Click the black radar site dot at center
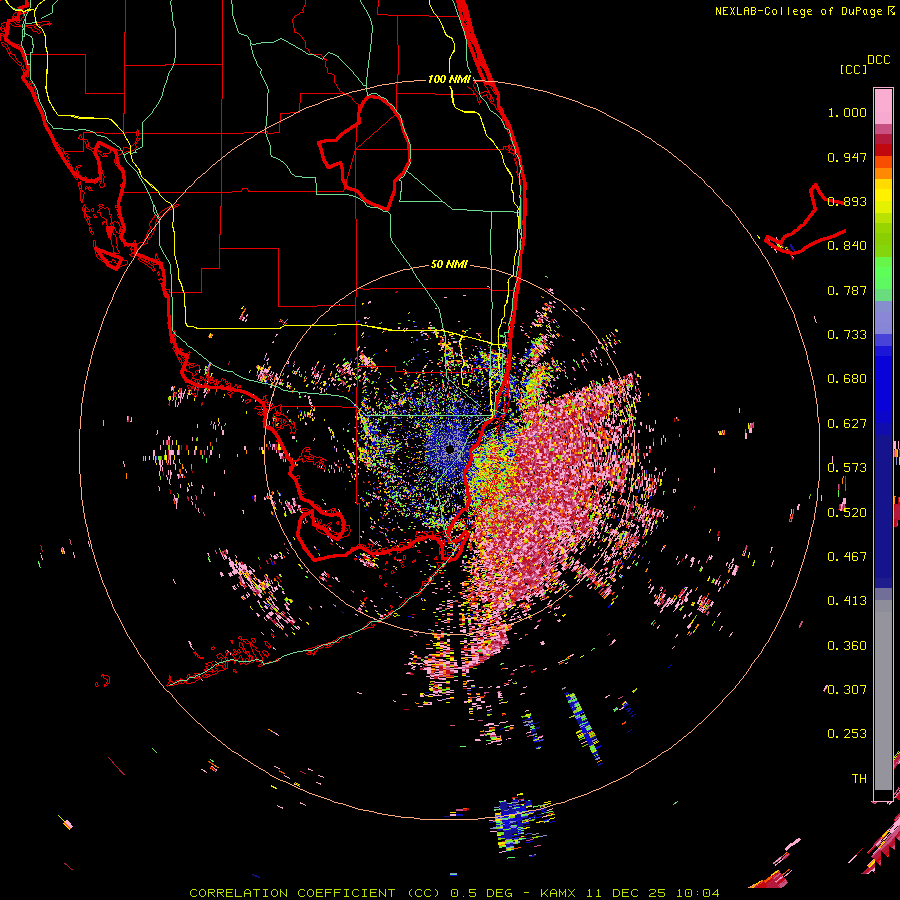Image resolution: width=900 pixels, height=900 pixels. pyautogui.click(x=449, y=449)
